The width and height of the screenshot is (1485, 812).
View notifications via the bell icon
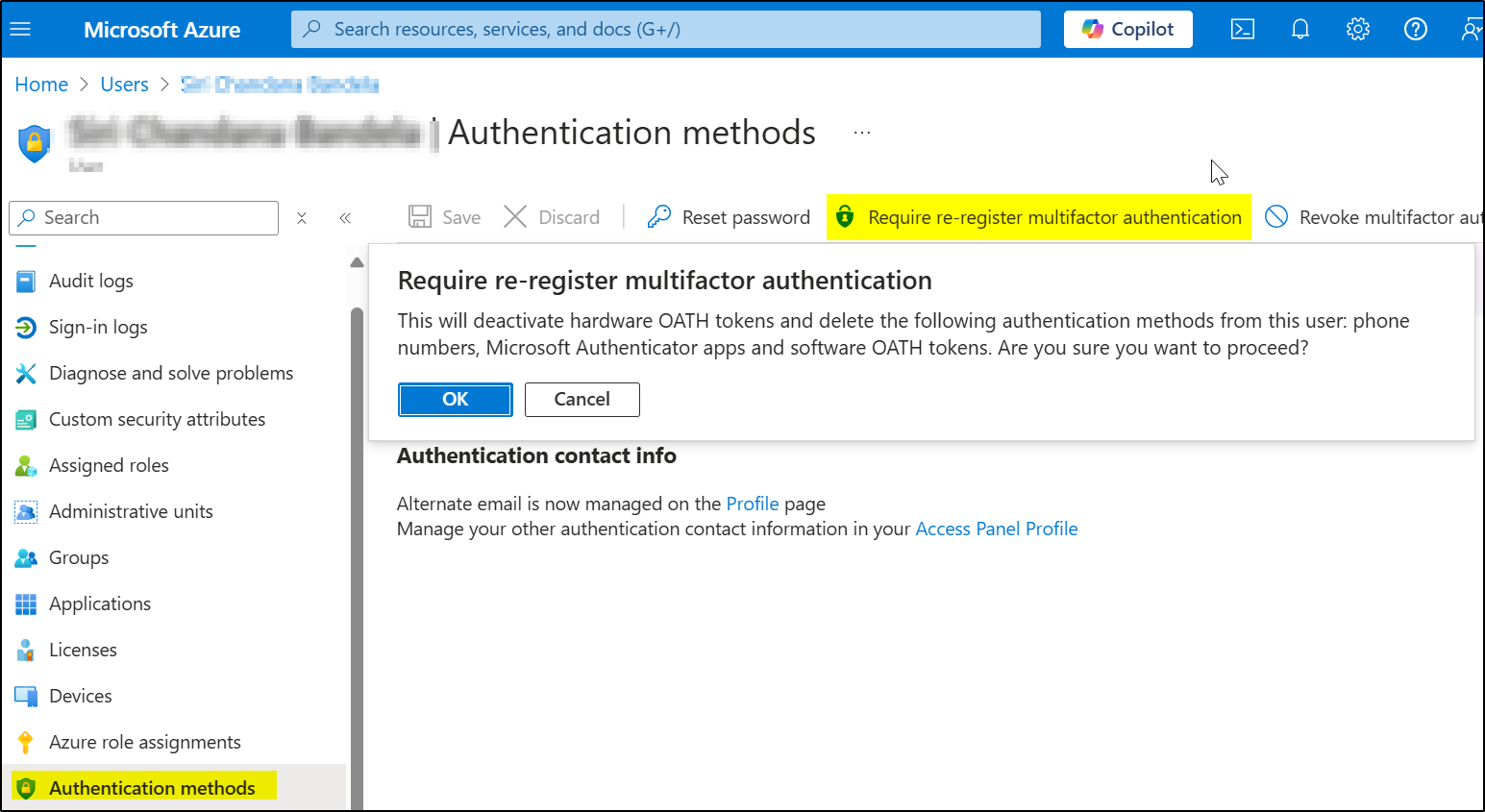(1300, 29)
